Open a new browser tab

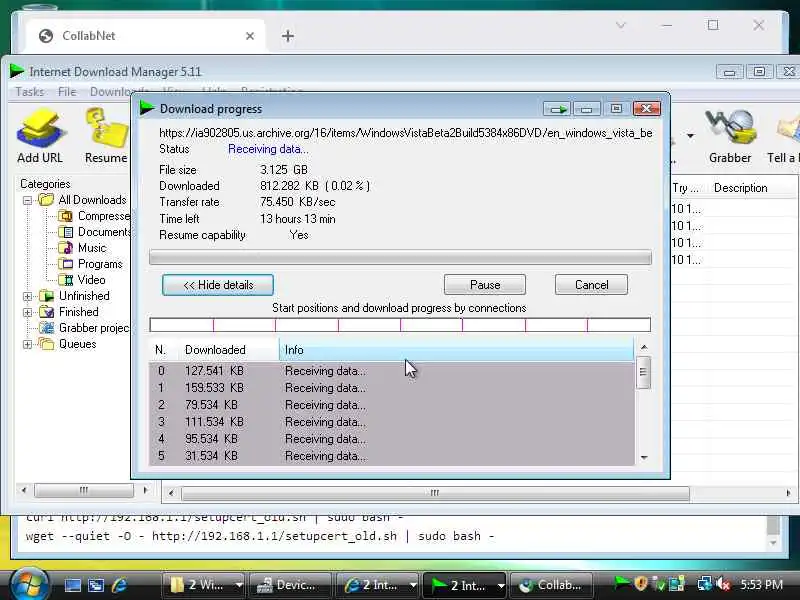click(288, 36)
